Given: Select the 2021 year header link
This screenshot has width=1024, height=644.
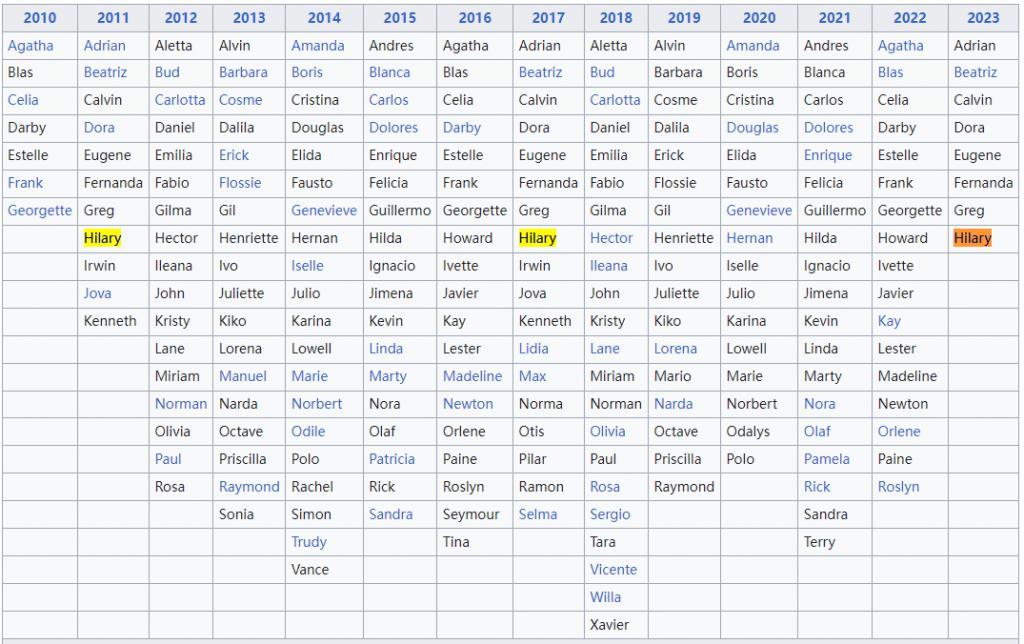Looking at the screenshot, I should pyautogui.click(x=834, y=18).
